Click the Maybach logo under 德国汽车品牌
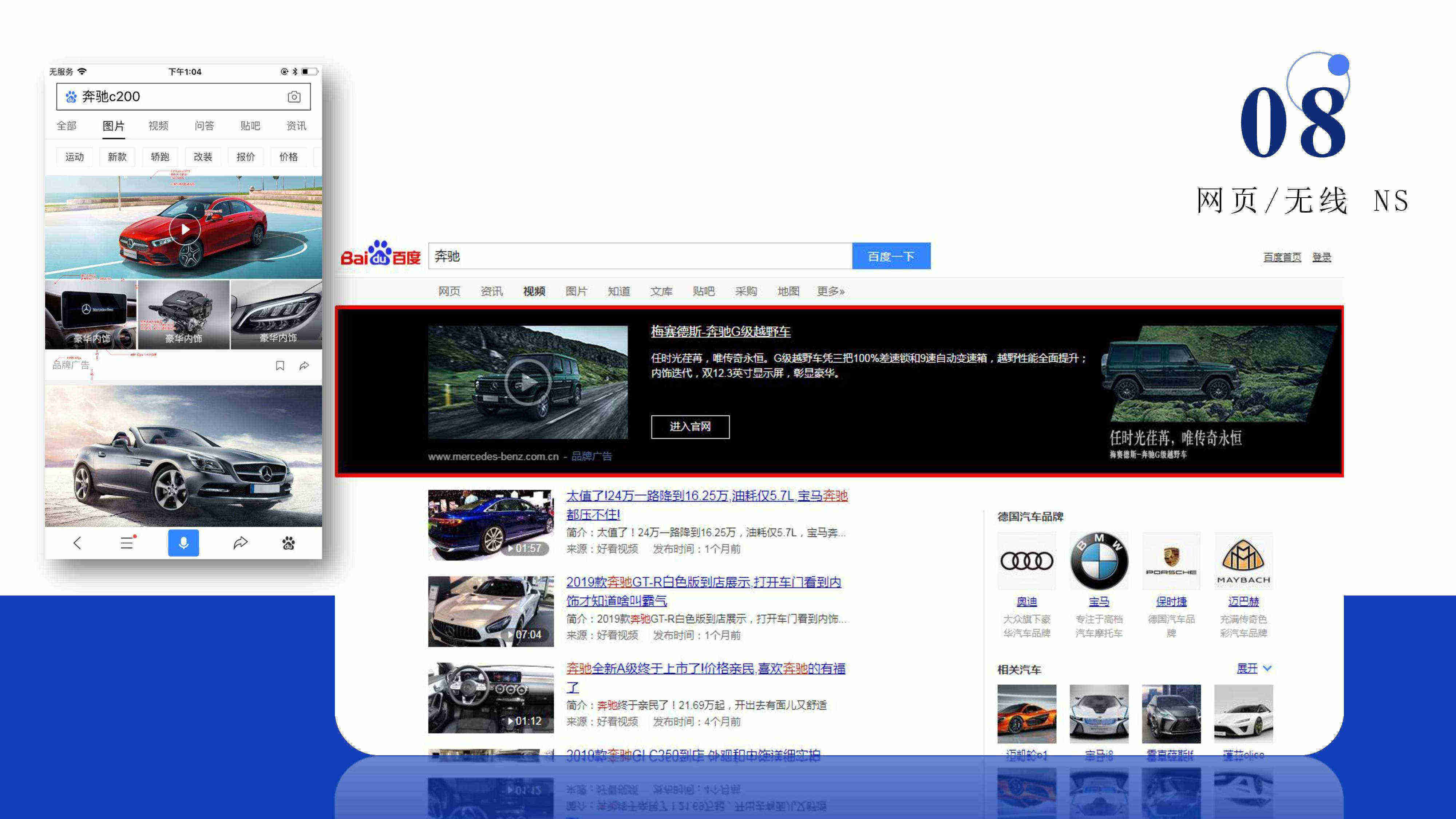 pyautogui.click(x=1243, y=561)
